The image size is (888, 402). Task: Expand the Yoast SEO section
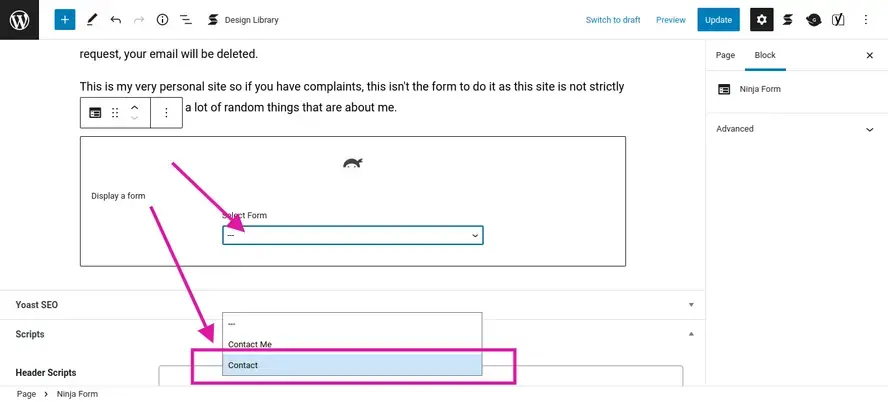click(691, 304)
